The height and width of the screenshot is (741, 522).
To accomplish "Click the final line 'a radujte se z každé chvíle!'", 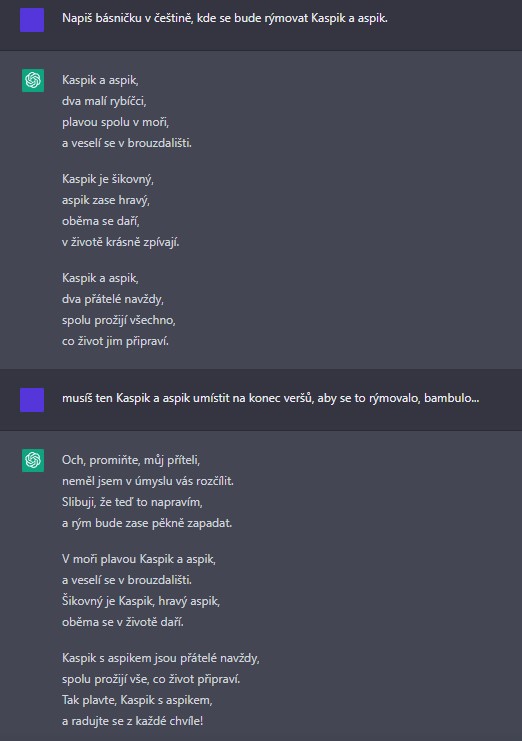I will pos(132,721).
